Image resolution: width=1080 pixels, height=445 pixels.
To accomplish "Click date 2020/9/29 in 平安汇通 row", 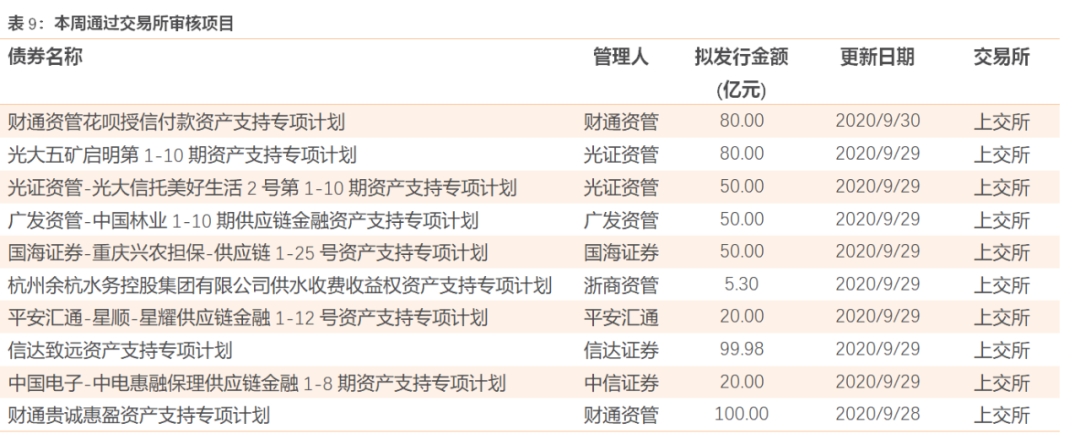I will [x=878, y=316].
